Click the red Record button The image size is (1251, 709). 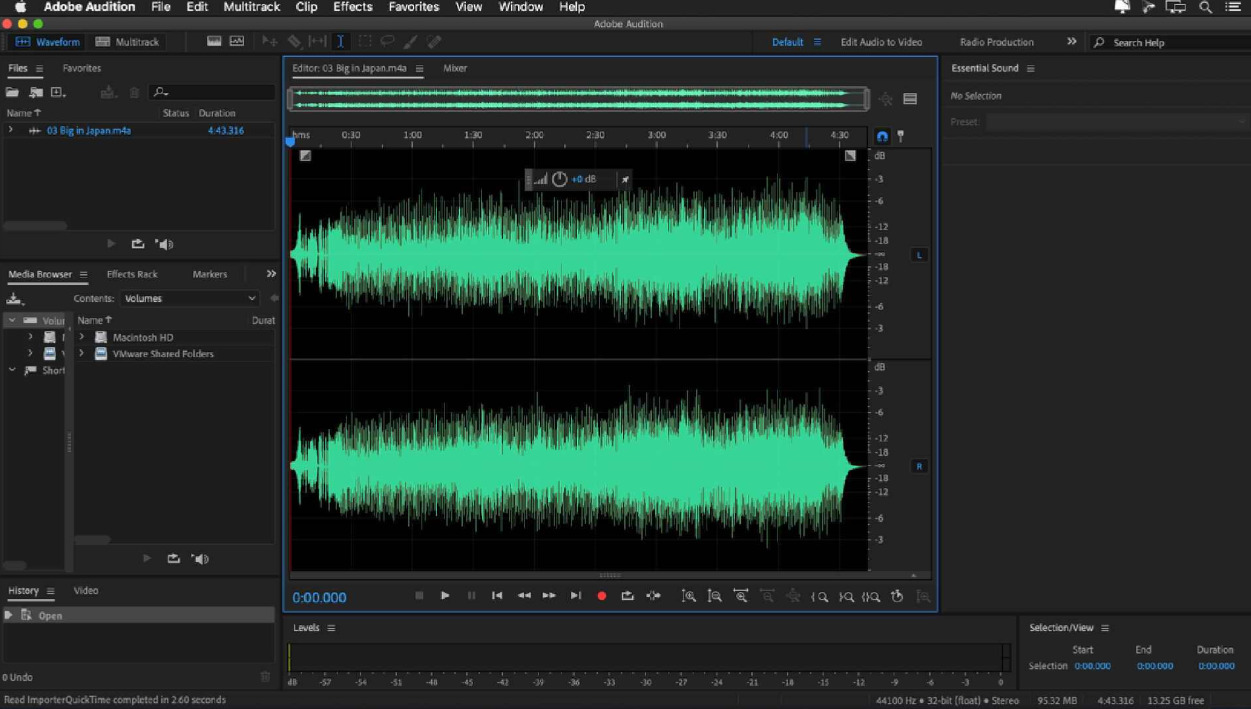[602, 595]
